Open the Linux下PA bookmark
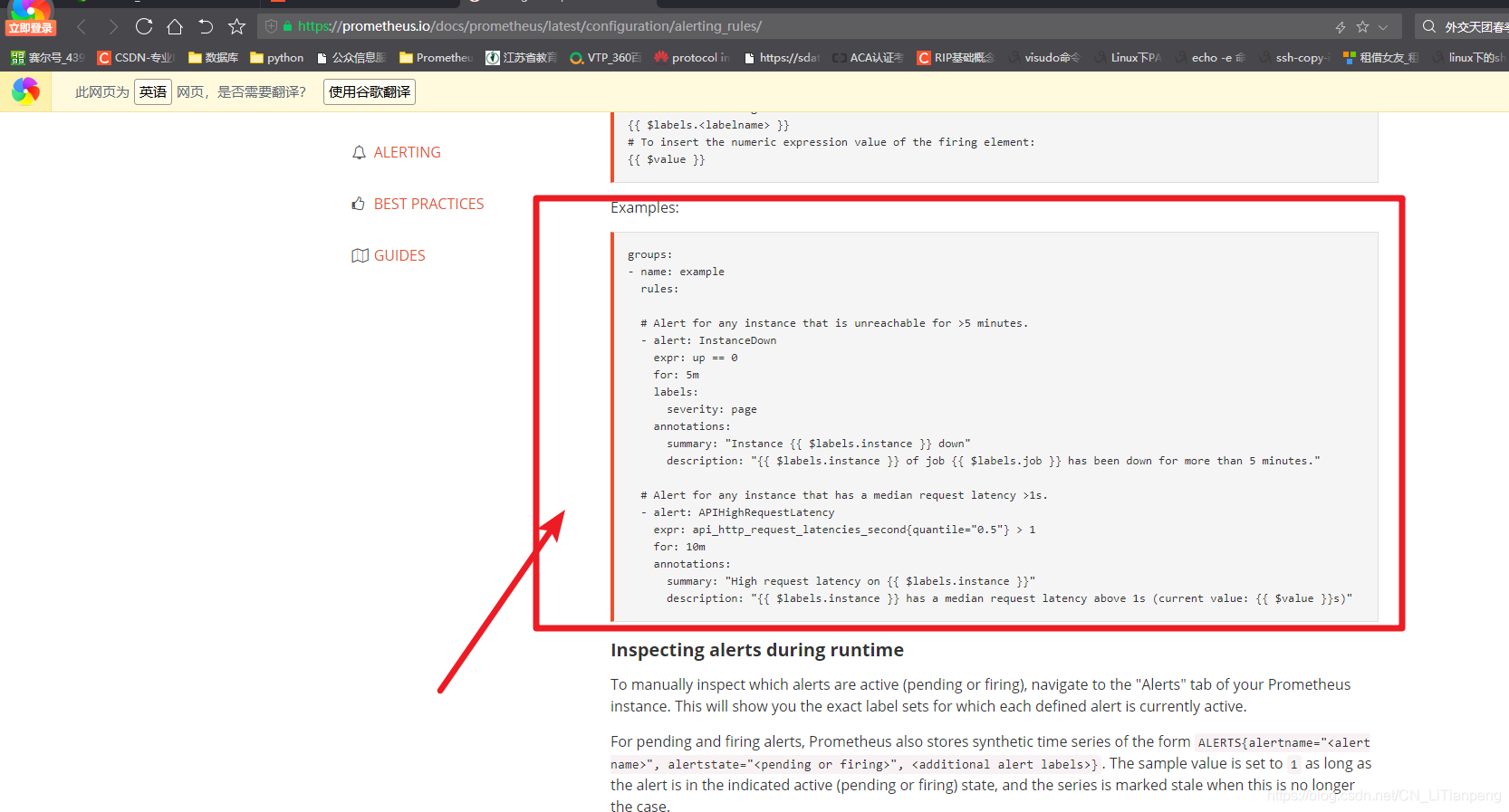The image size is (1509, 812). 1128,57
